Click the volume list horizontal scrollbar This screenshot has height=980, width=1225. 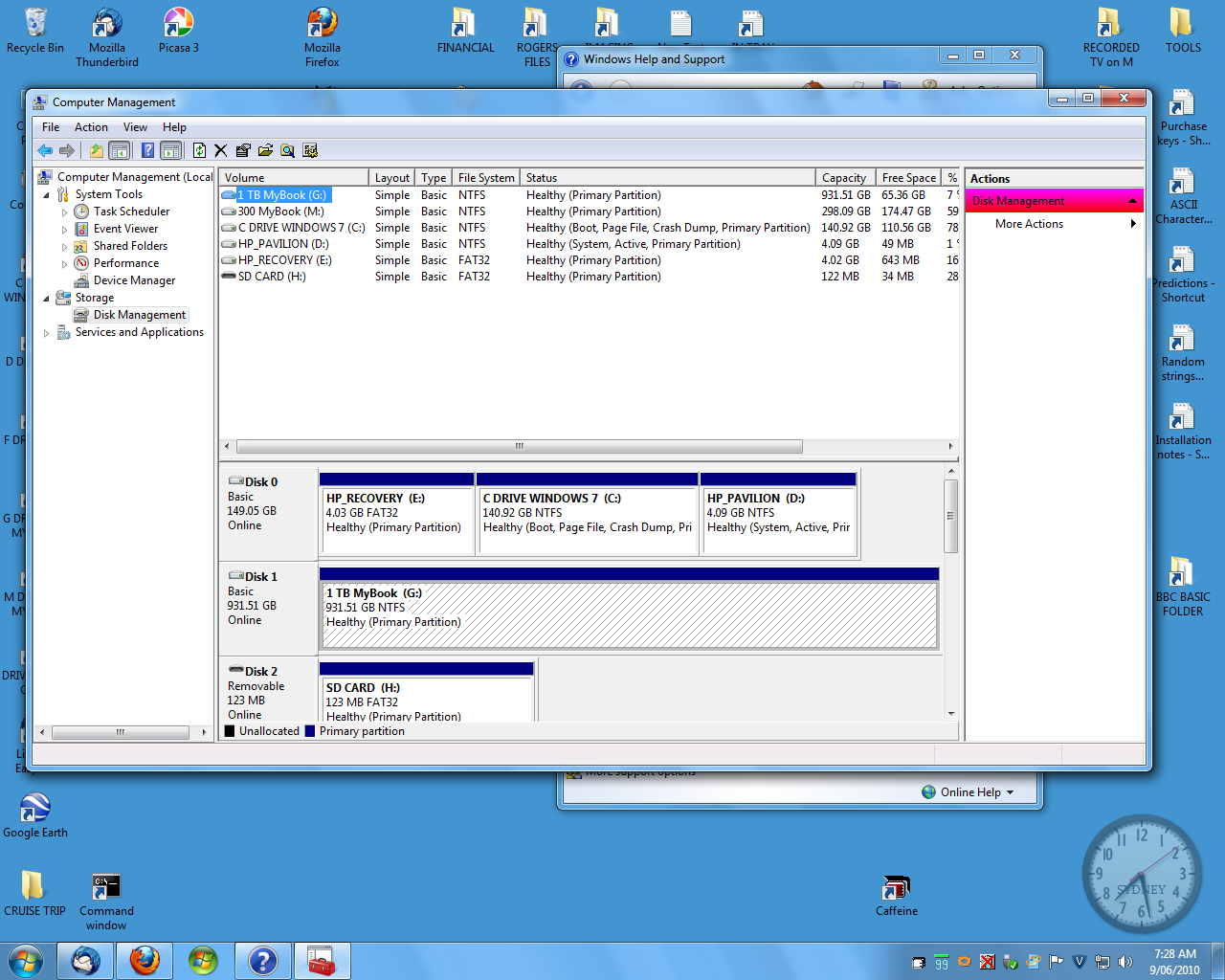[520, 446]
